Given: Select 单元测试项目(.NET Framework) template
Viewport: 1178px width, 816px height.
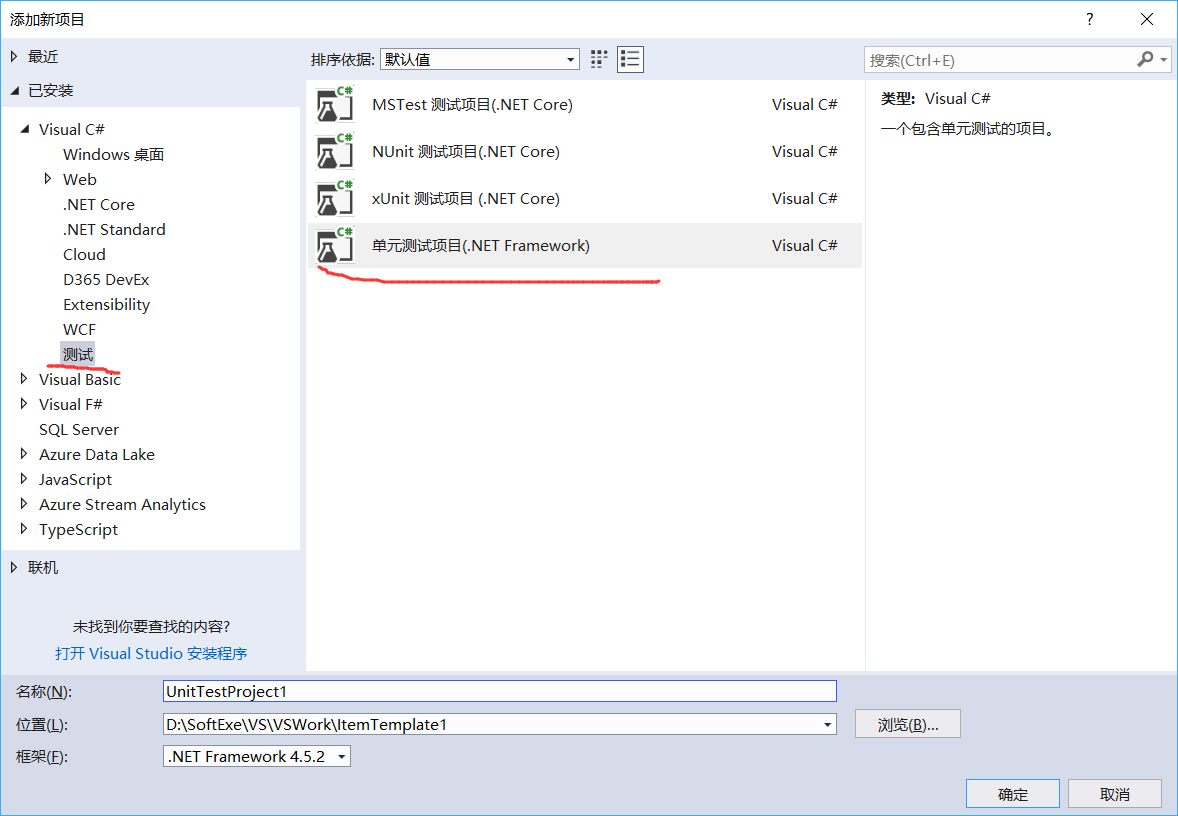Looking at the screenshot, I should (584, 246).
